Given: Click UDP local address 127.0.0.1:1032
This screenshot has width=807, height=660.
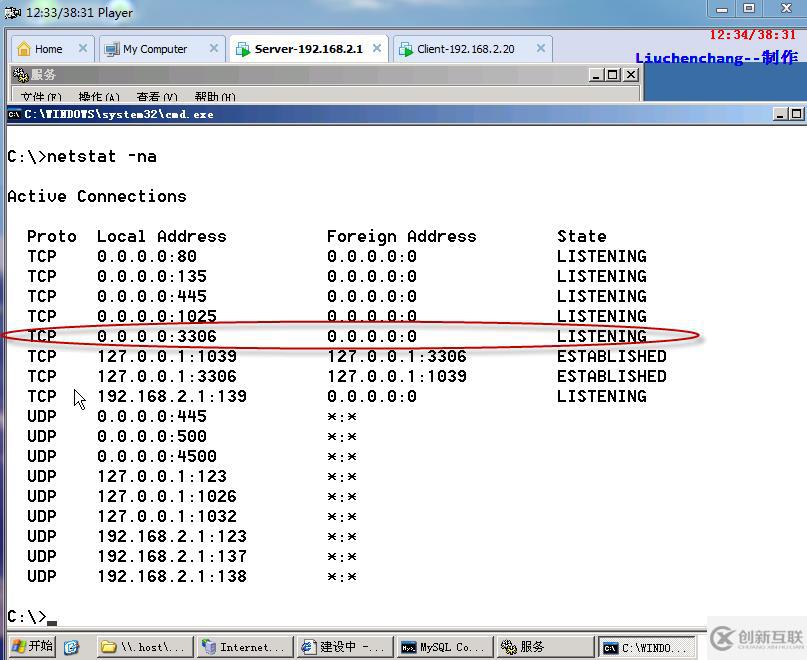Looking at the screenshot, I should (167, 516).
